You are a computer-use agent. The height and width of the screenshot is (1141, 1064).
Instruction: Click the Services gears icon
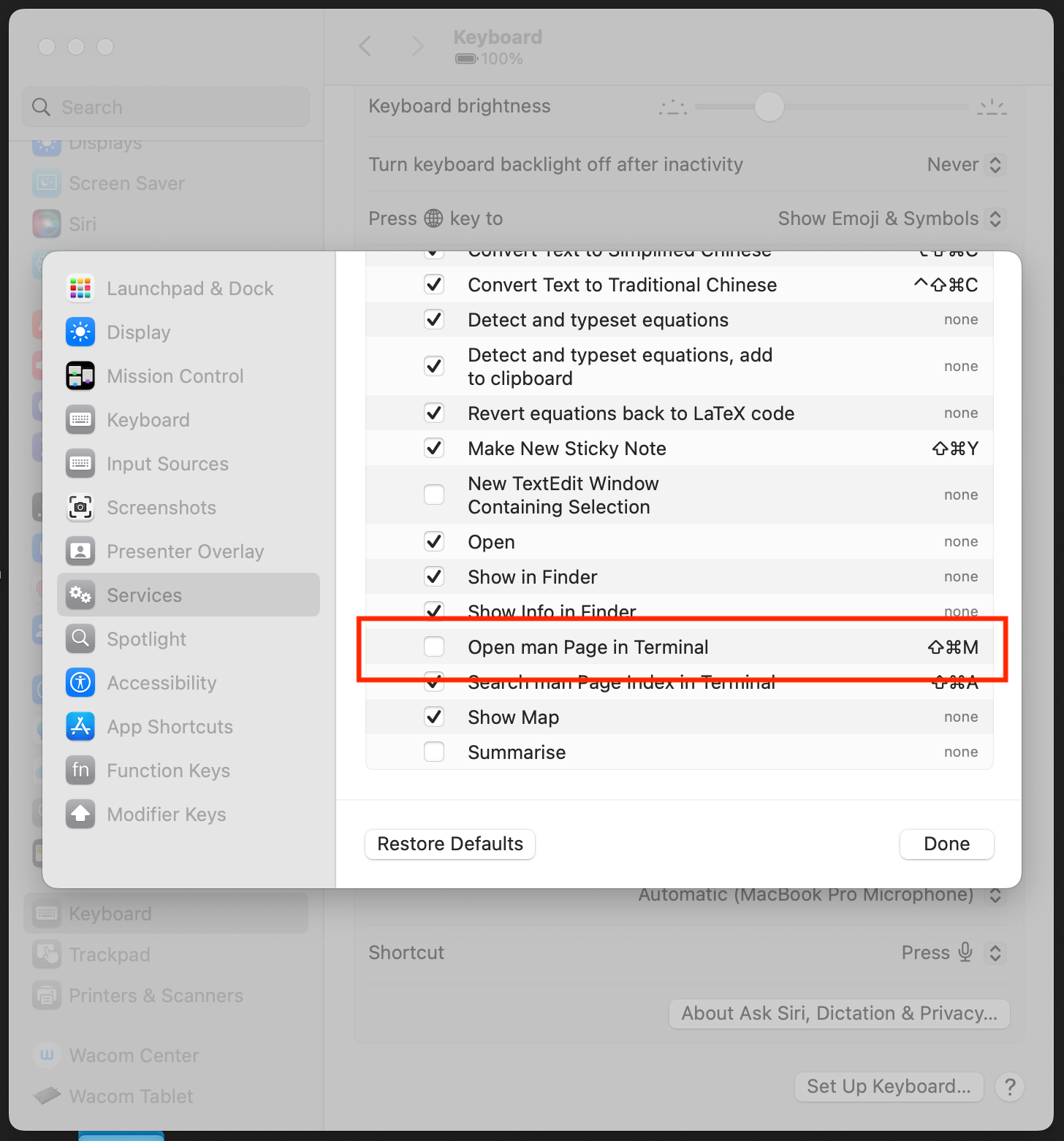(x=80, y=595)
